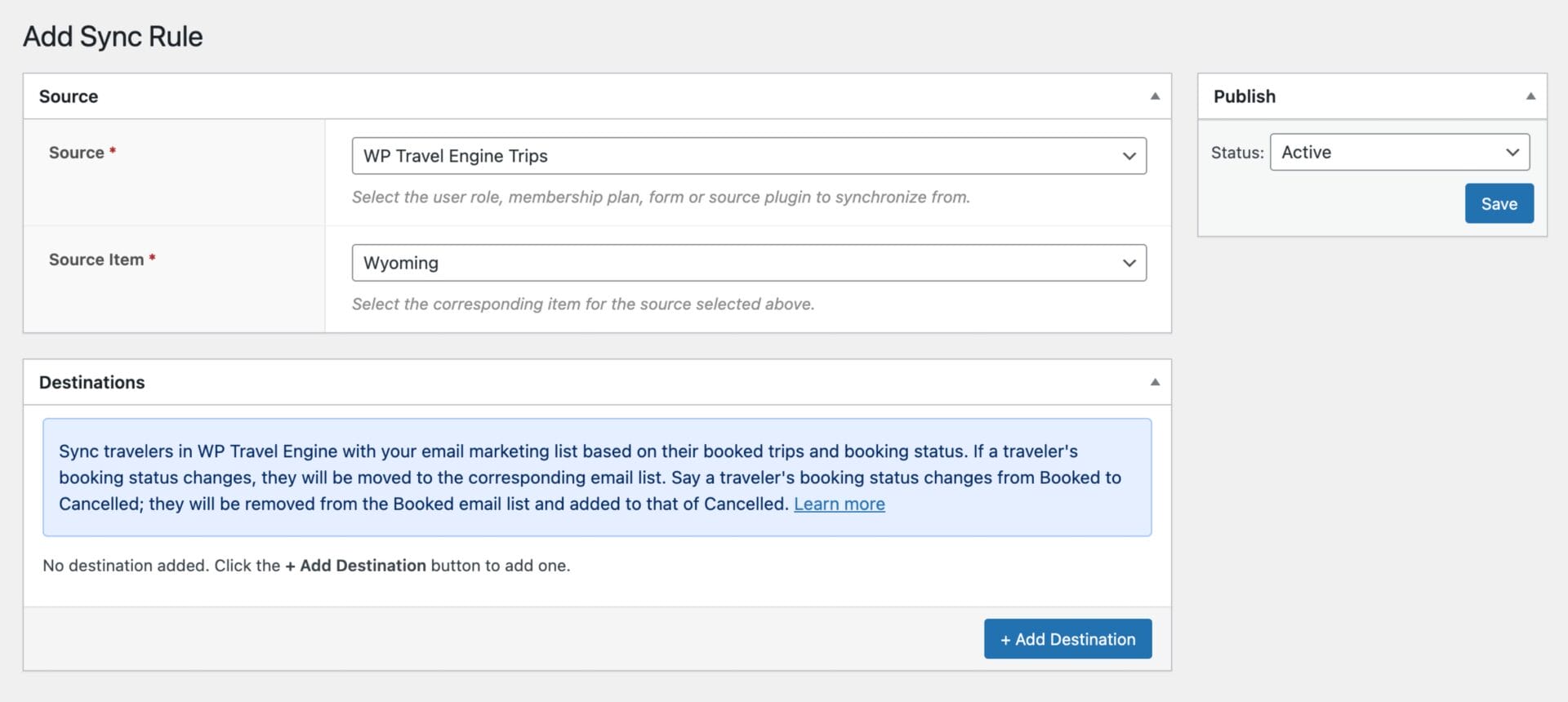Click the Source Item field label
This screenshot has height=702, width=1568.
(102, 260)
